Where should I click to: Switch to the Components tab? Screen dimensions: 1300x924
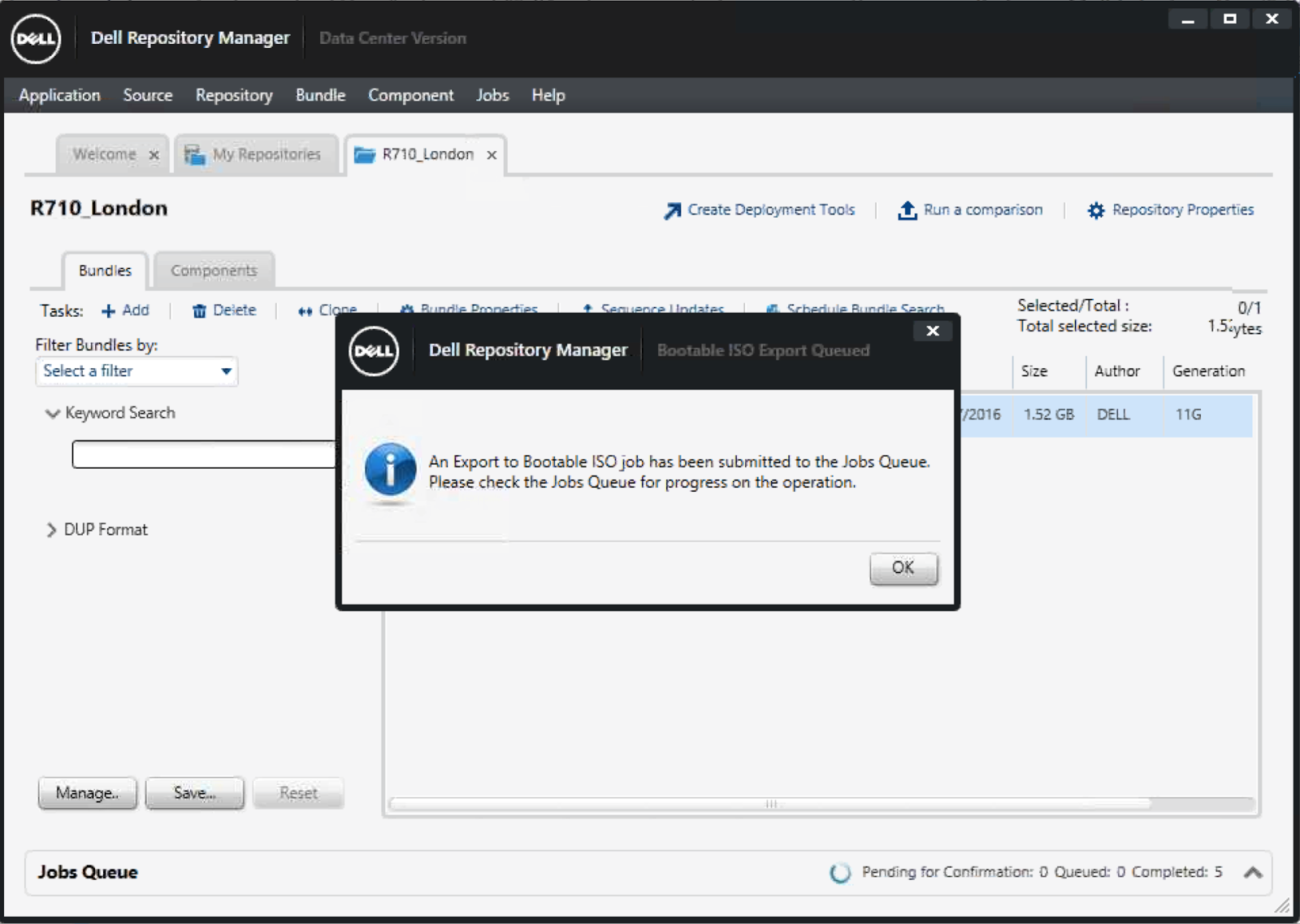pyautogui.click(x=213, y=270)
